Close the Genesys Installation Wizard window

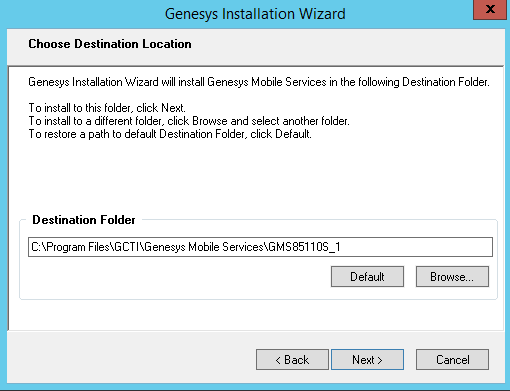tap(490, 9)
